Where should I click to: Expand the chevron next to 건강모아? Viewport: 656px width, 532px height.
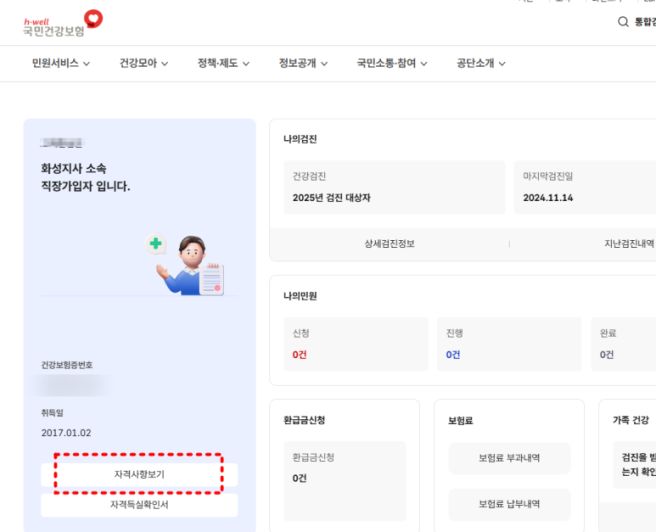[x=164, y=64]
